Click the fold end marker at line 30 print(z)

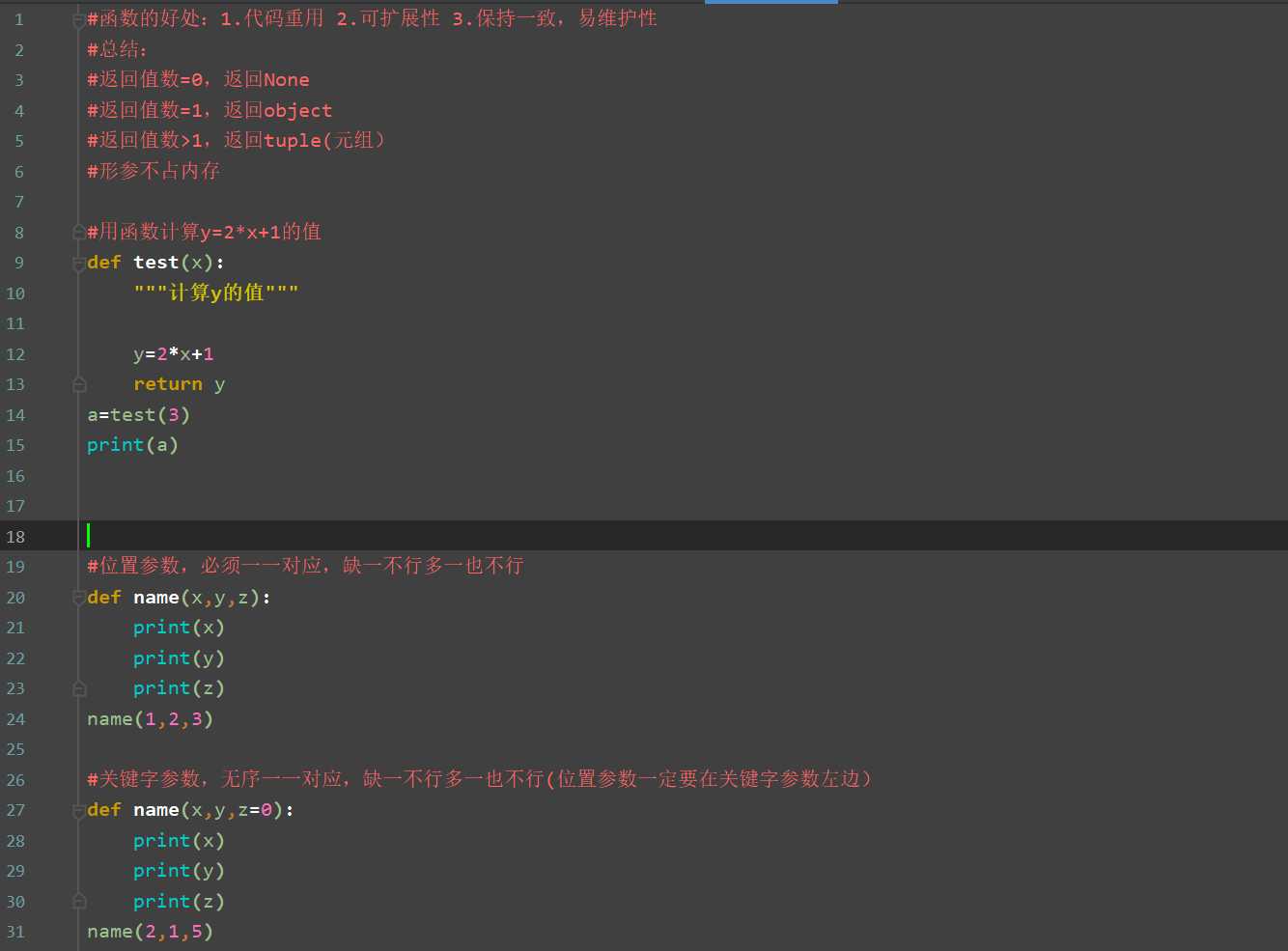79,903
